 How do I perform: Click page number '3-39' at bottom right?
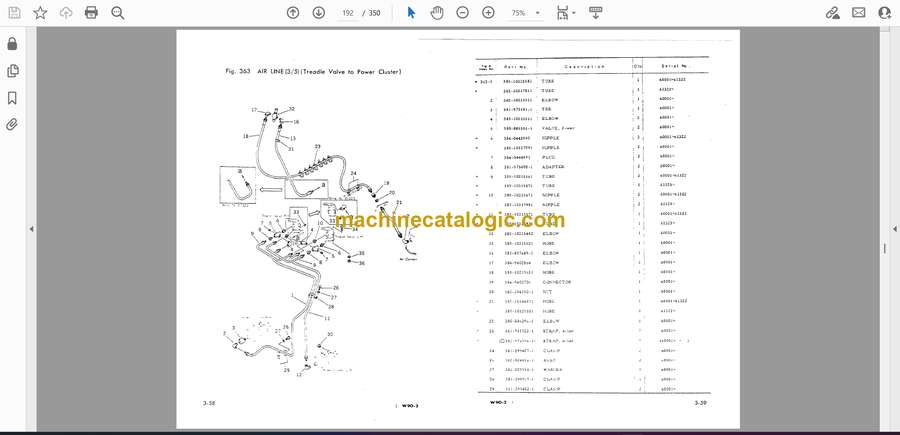(x=700, y=402)
